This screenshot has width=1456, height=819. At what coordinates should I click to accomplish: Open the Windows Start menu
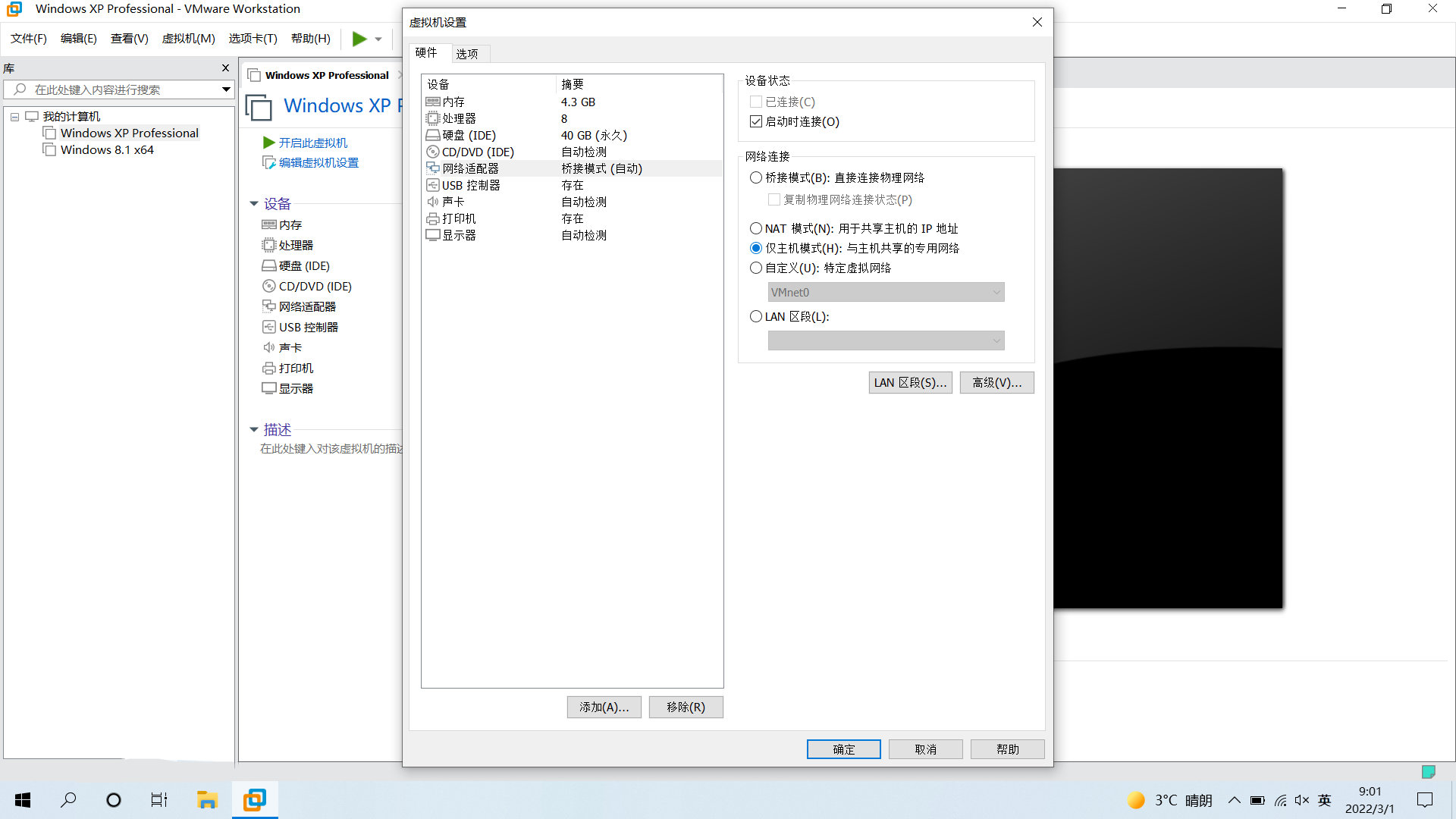click(x=23, y=800)
